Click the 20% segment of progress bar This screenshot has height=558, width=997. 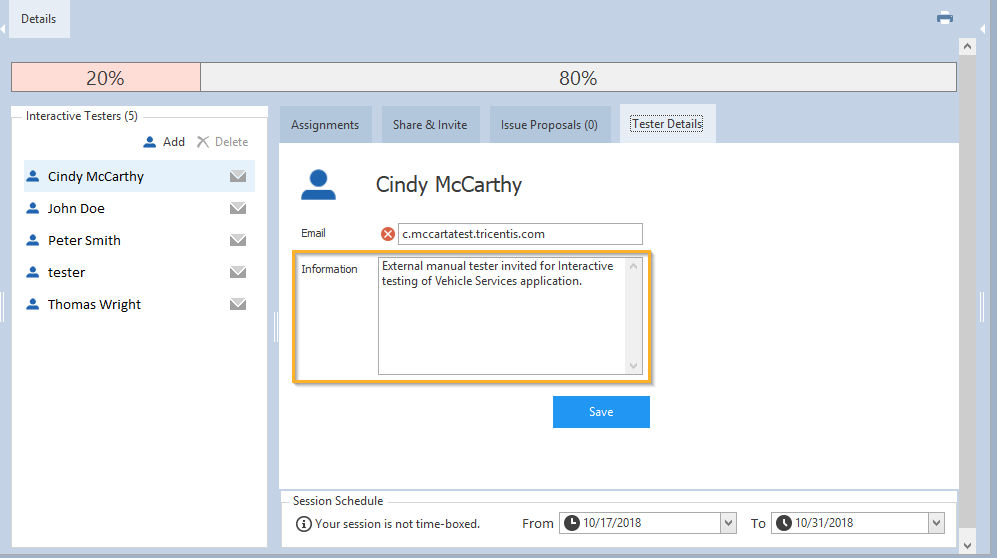105,78
